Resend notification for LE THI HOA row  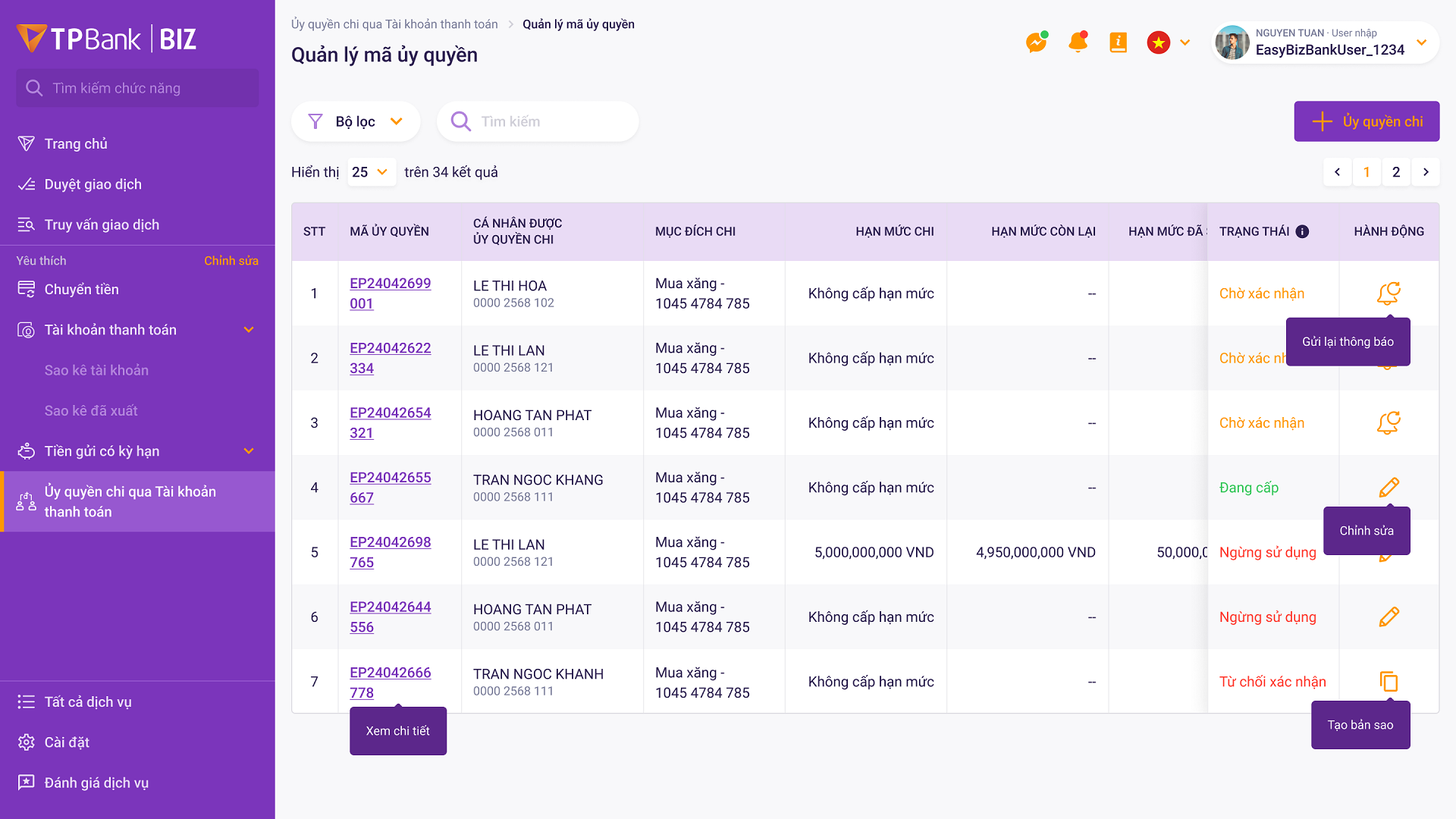coord(1389,293)
